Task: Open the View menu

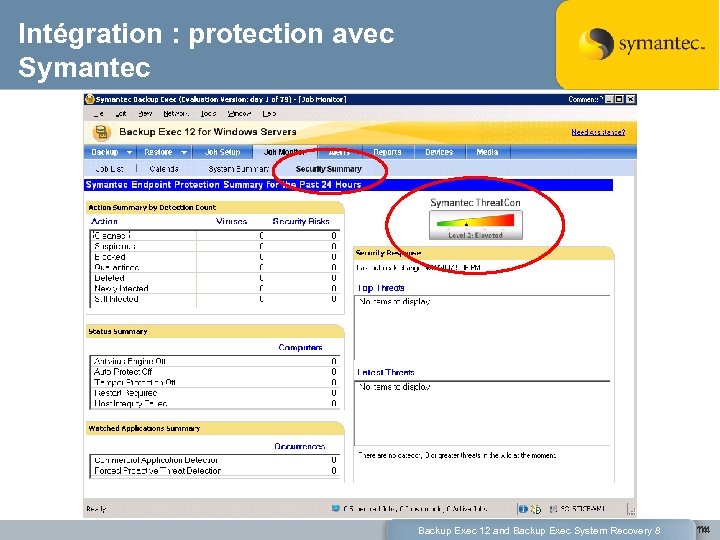Action: click(145, 114)
